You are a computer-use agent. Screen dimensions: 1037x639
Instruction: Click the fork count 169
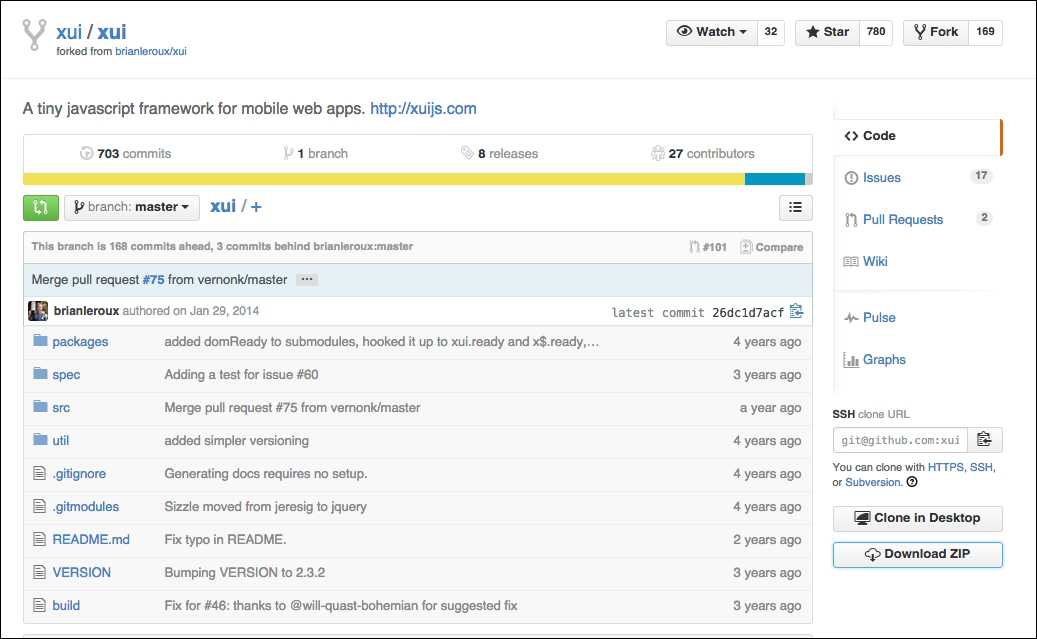point(985,32)
